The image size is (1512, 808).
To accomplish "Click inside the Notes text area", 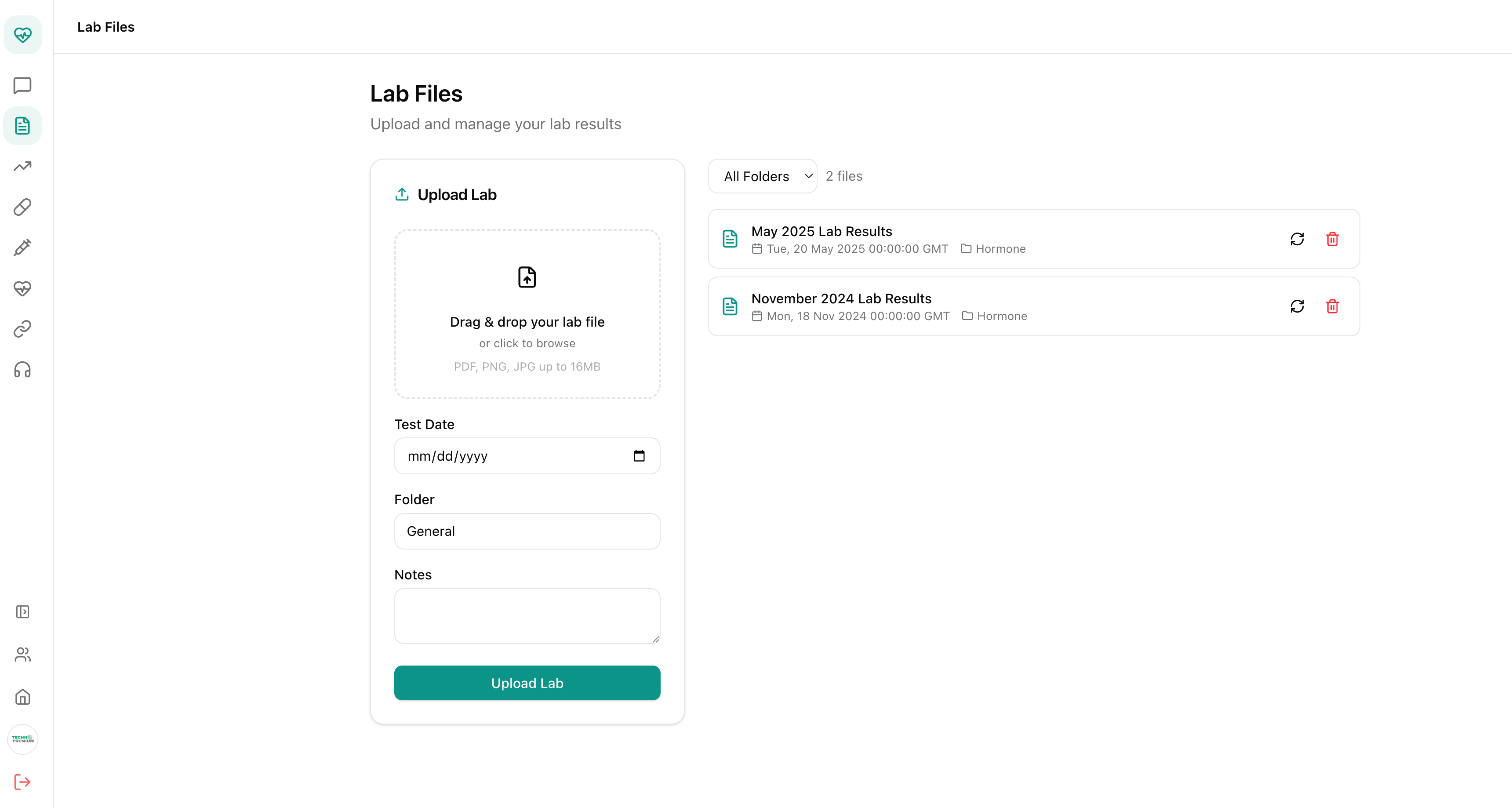I will point(527,615).
